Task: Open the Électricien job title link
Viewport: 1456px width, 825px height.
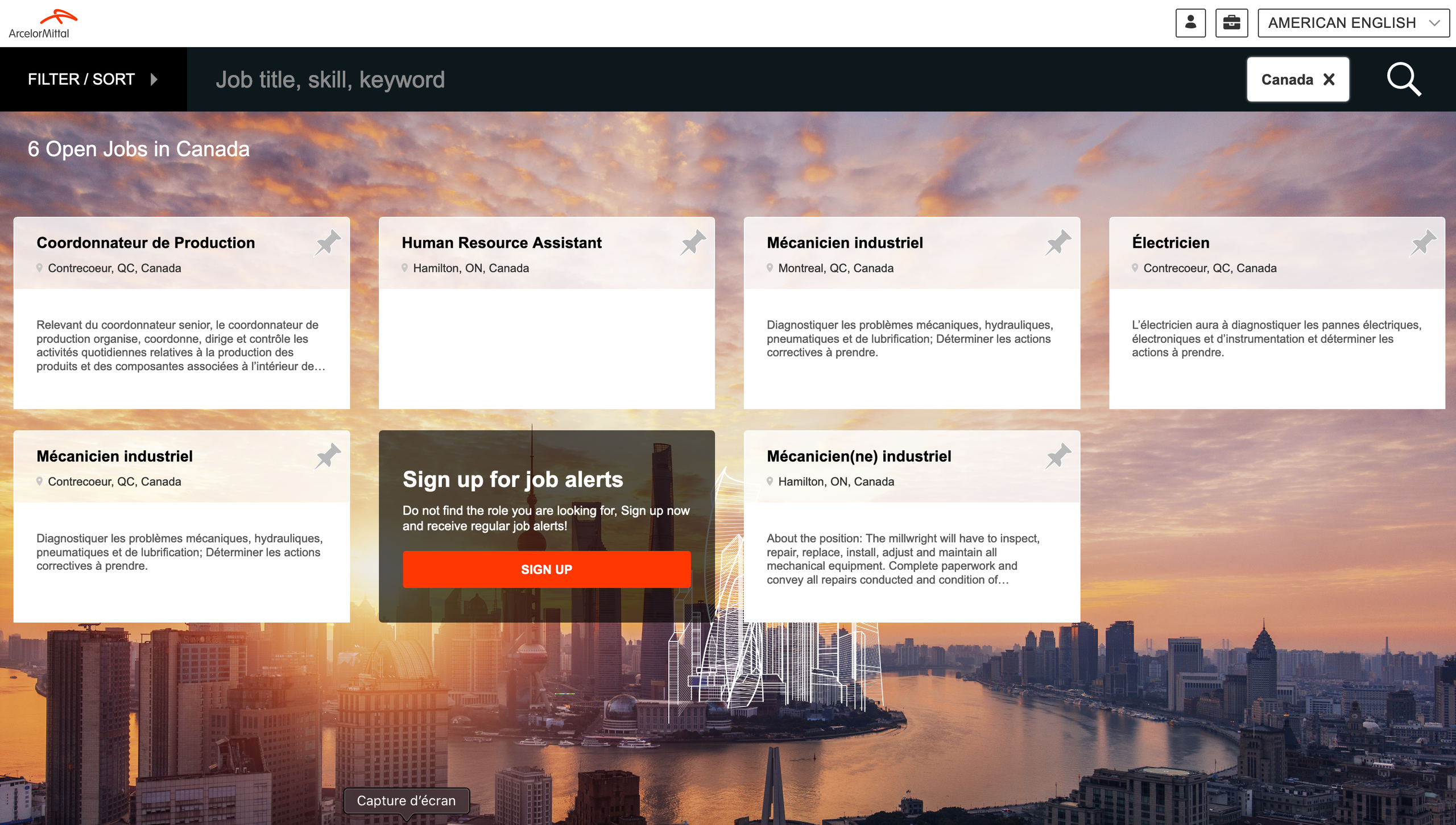Action: coord(1170,243)
